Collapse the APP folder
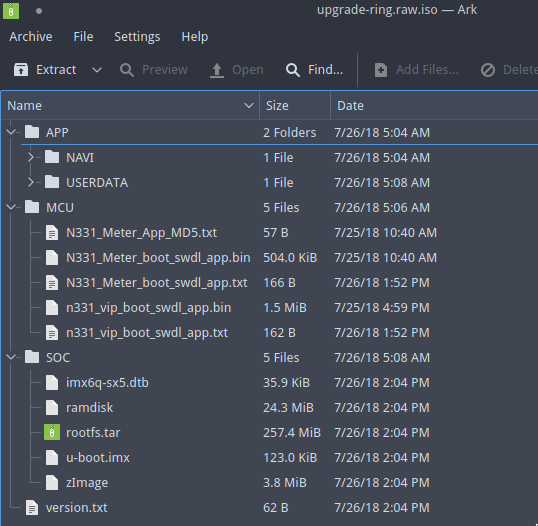 [x=11, y=132]
